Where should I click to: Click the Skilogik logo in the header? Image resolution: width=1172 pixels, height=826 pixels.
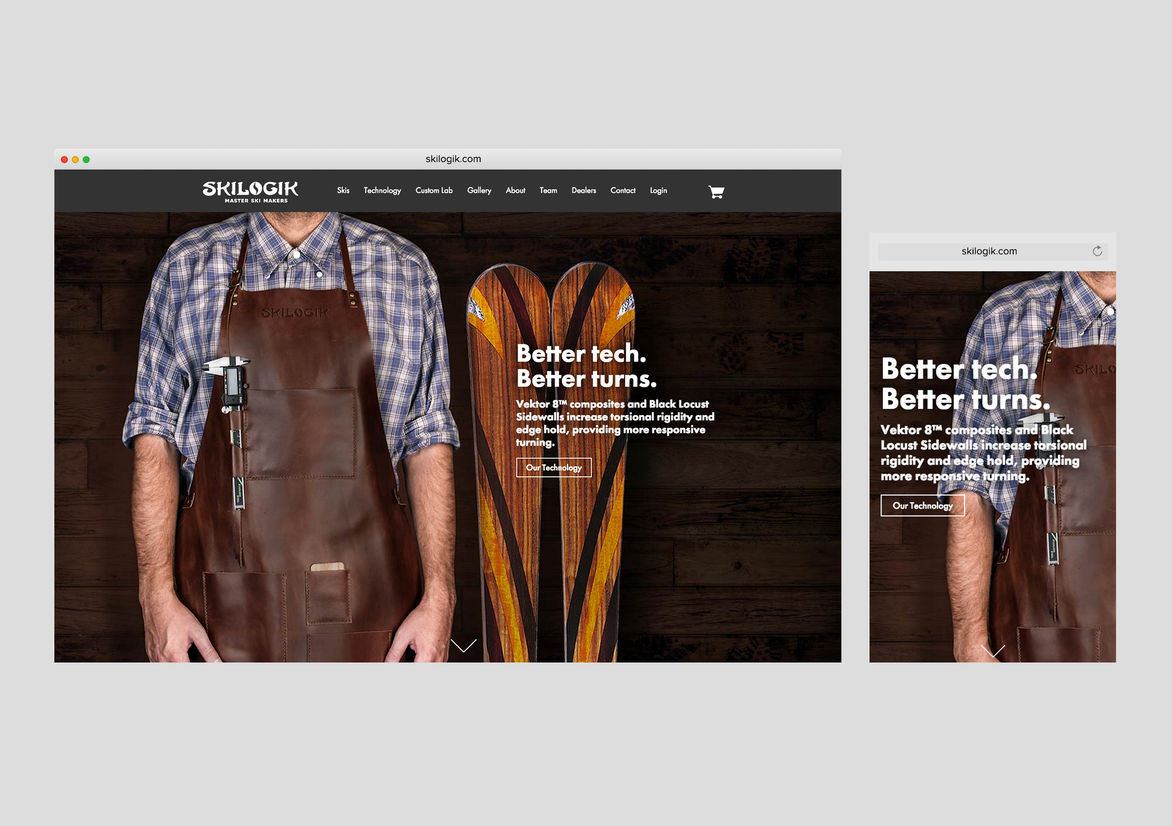pyautogui.click(x=250, y=191)
